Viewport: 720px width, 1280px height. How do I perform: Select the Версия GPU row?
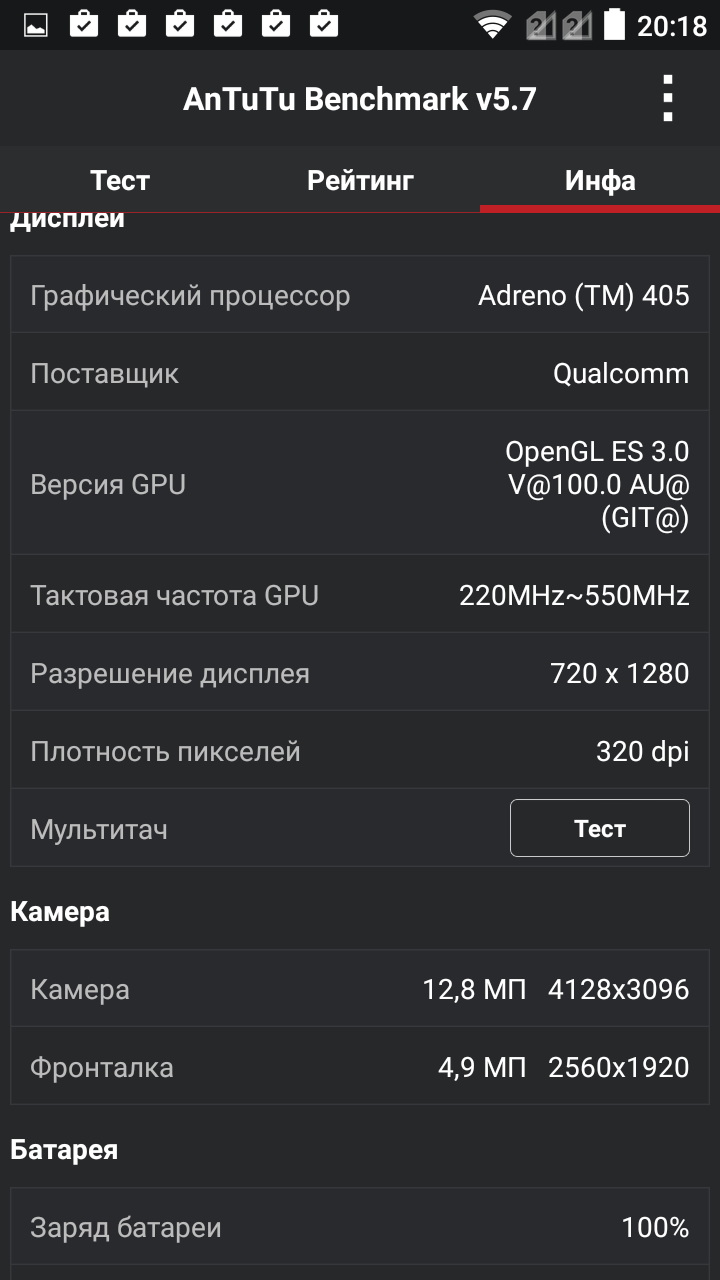tap(360, 484)
